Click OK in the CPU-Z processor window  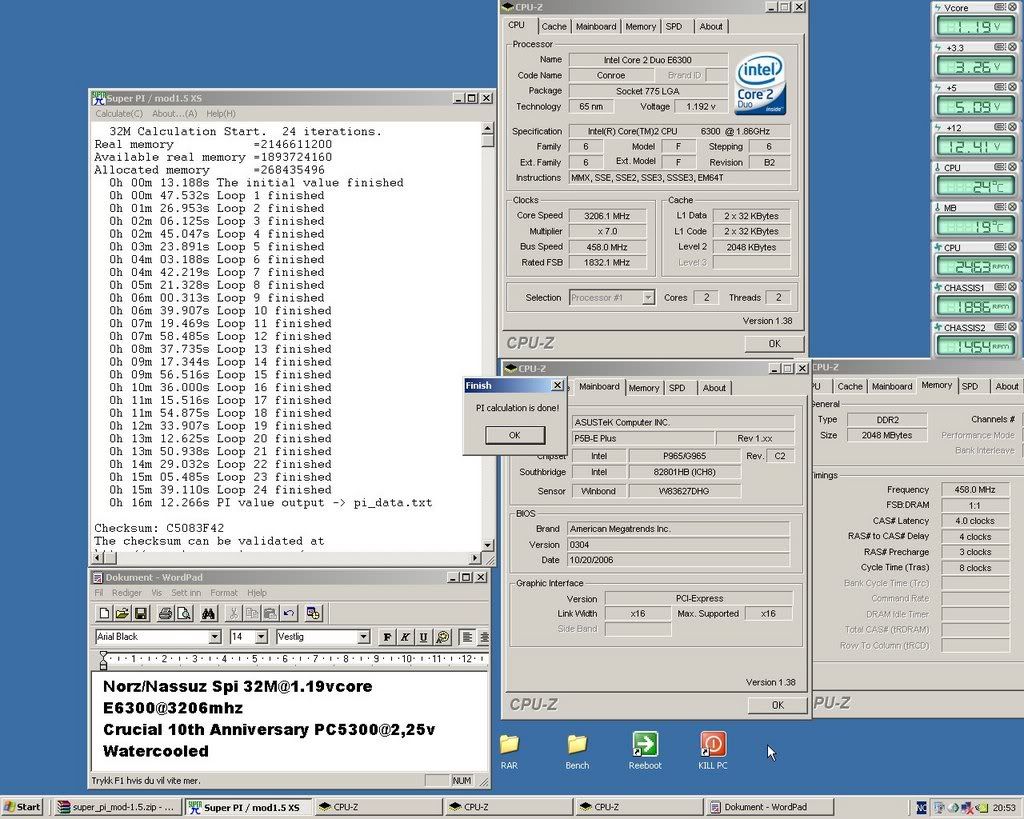(x=774, y=344)
